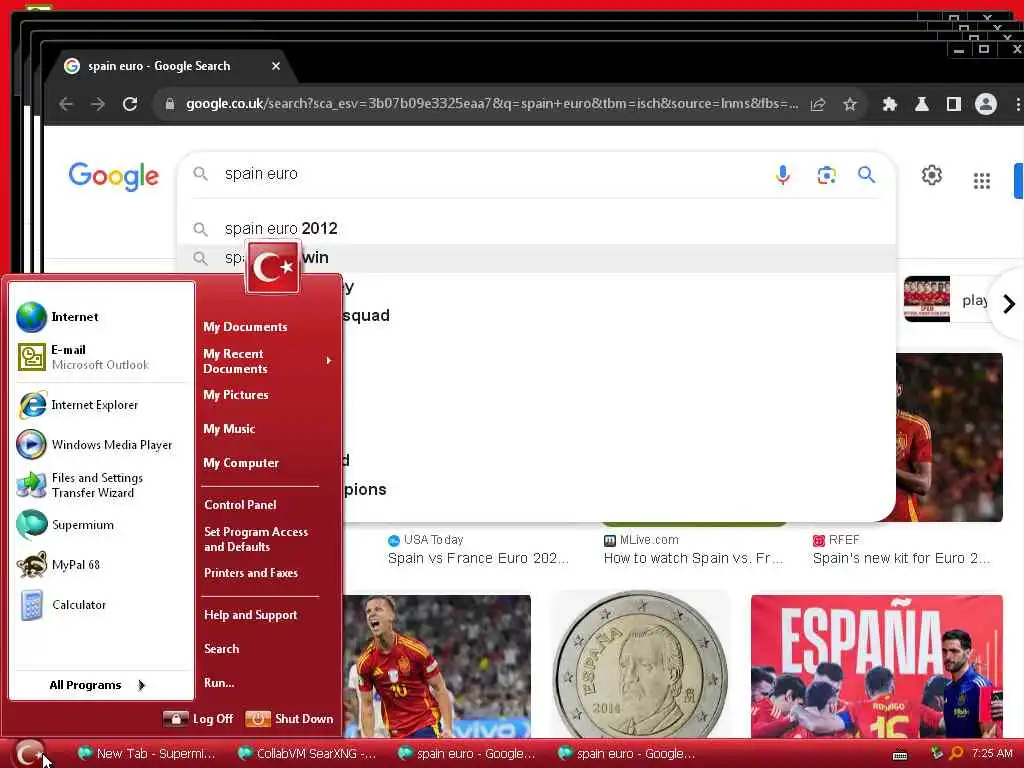Open the Chrome Labs flask icon
Screen dimensions: 1024x768
tap(921, 104)
